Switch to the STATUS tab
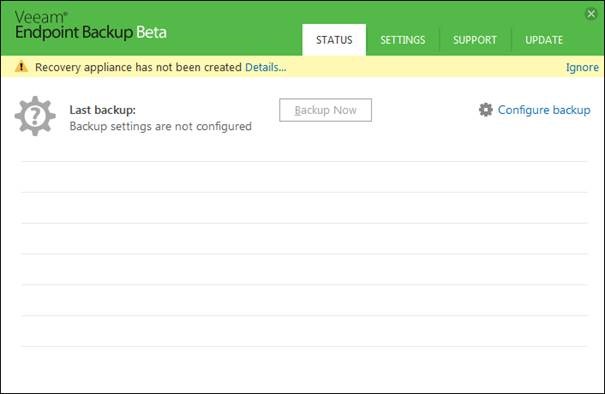Viewport: 605px width, 394px height. point(334,40)
